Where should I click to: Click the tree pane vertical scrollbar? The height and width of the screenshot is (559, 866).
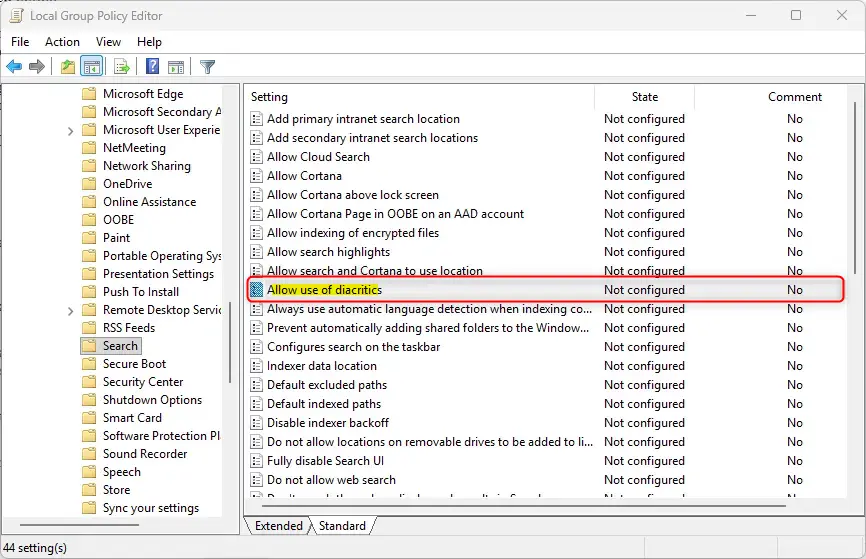click(230, 342)
